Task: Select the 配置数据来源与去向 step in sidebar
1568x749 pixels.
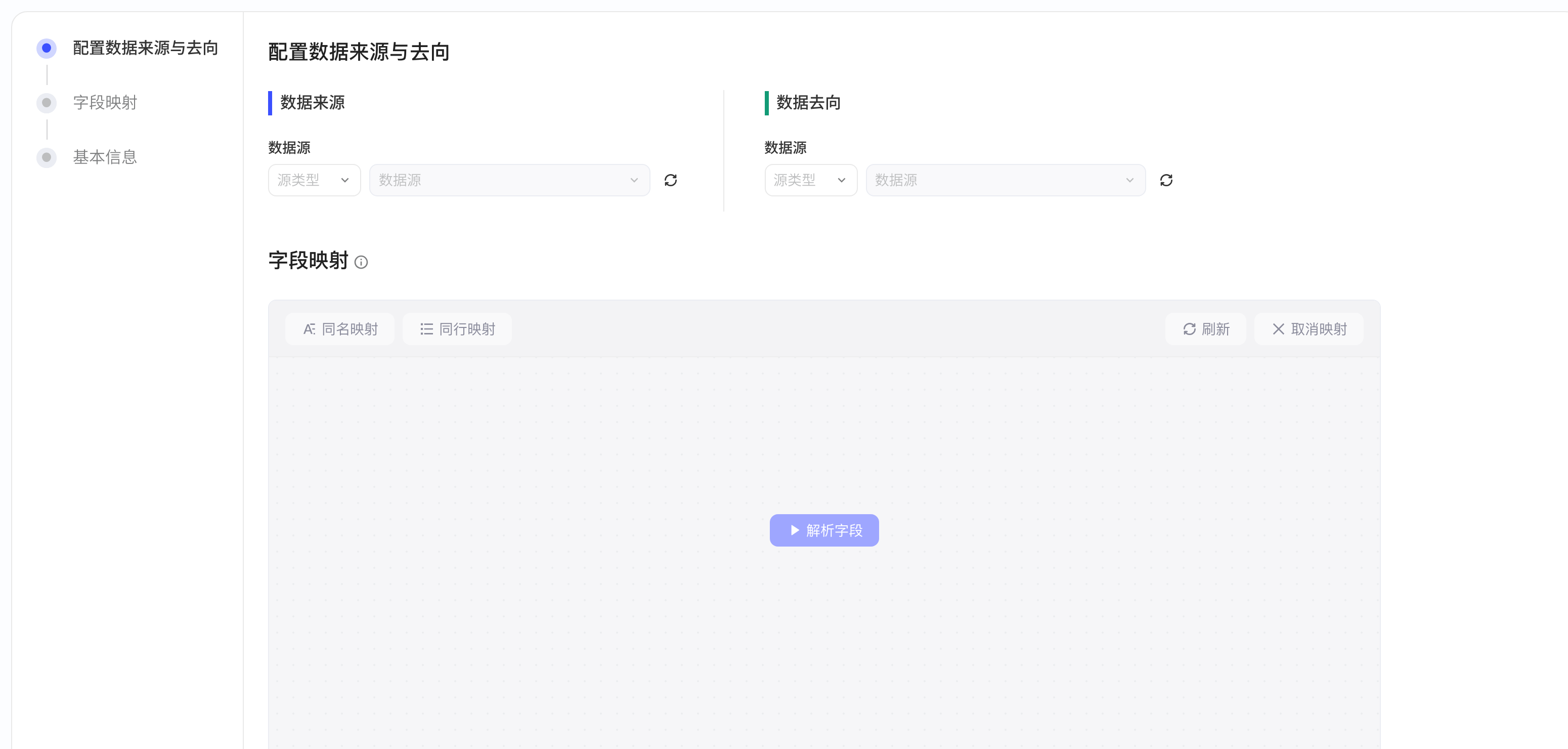Action: [x=127, y=48]
